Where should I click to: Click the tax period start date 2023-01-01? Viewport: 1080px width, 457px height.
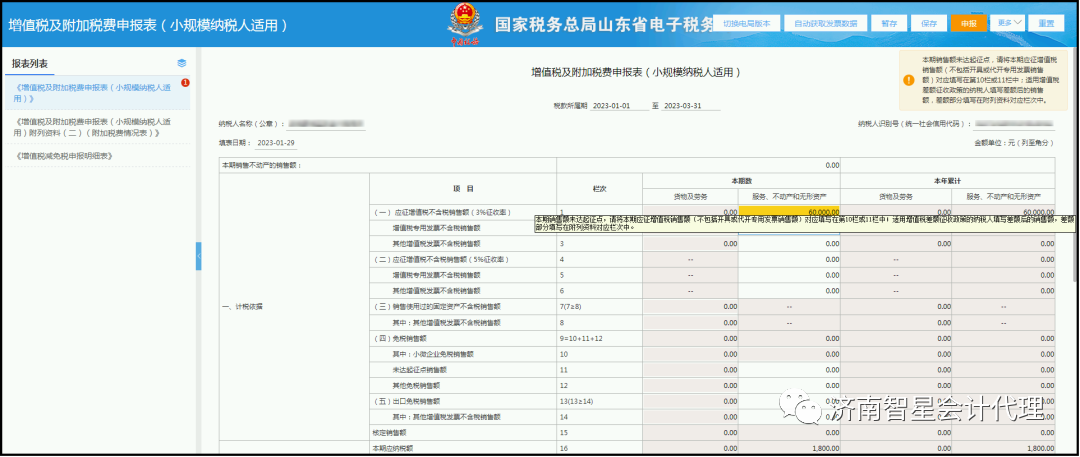tap(619, 105)
